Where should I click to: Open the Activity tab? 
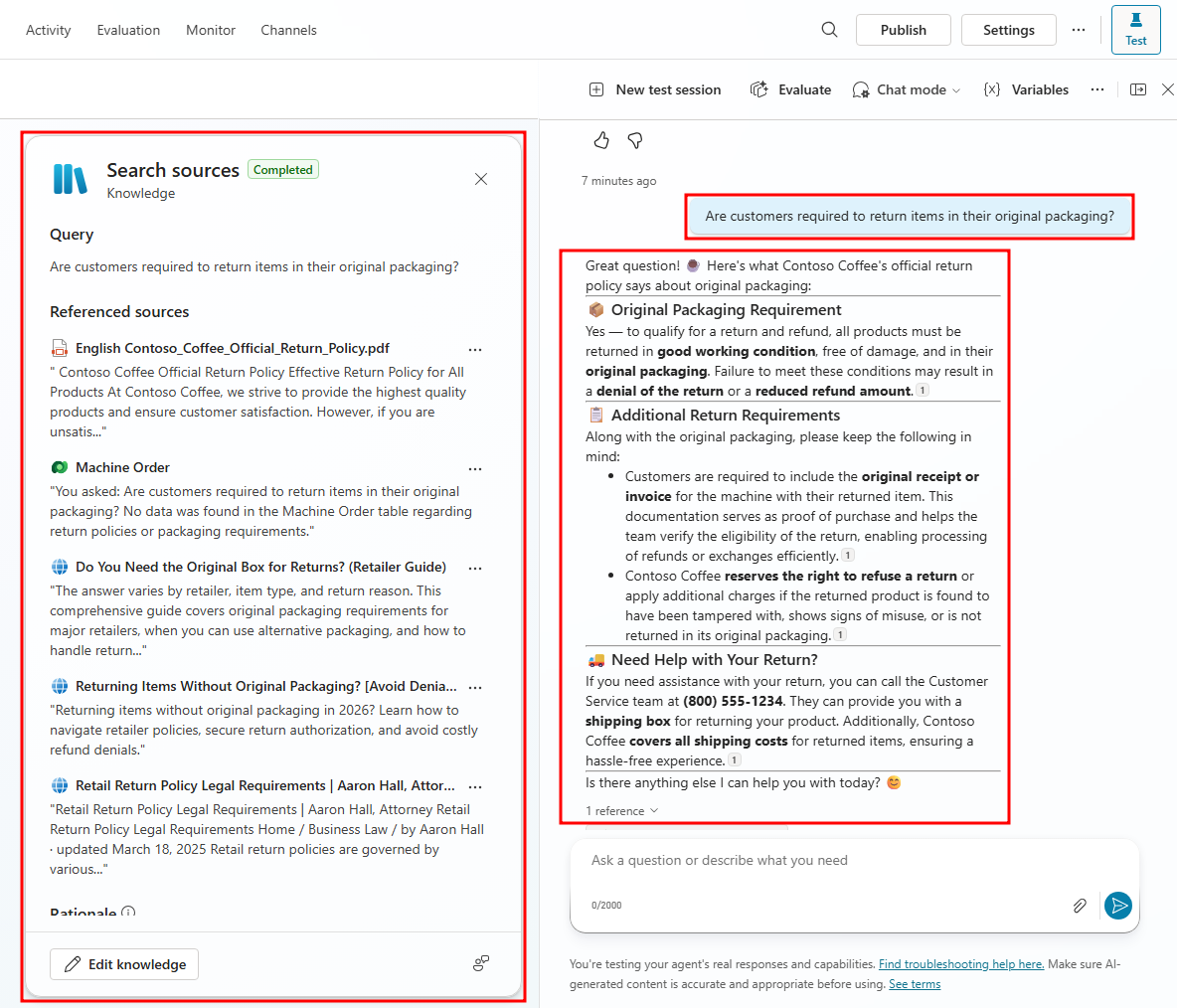[x=48, y=30]
